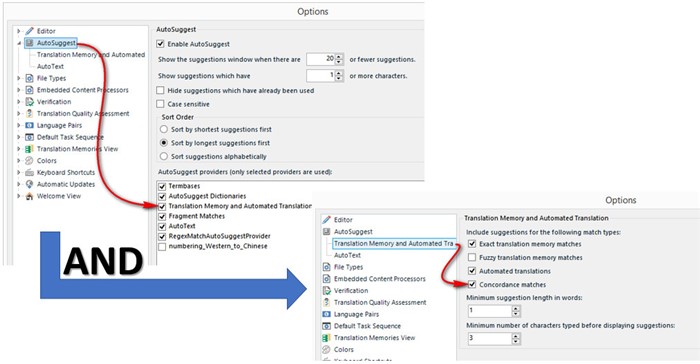Select the Verification icon in left tree

pyautogui.click(x=29, y=102)
